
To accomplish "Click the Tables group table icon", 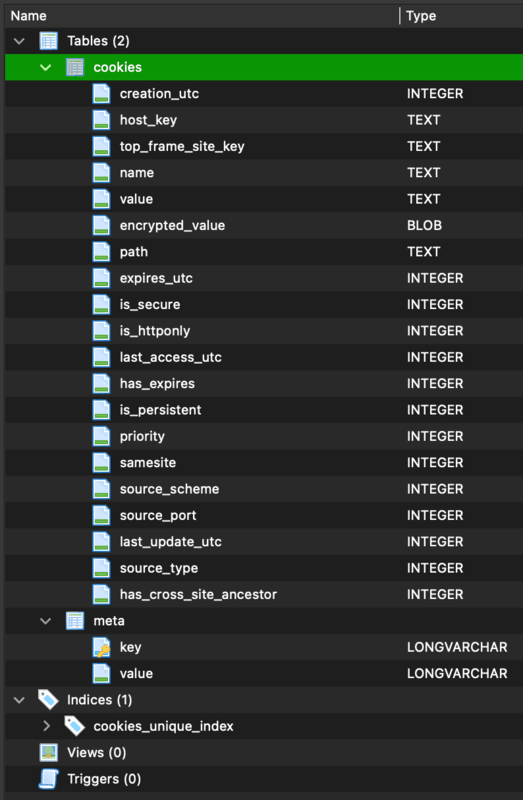I will tap(48, 41).
